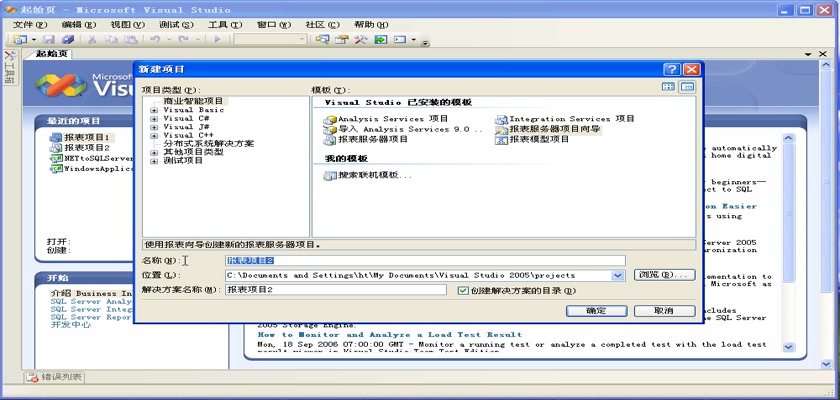
Task: Open the 文件 menu
Action: tap(30, 25)
